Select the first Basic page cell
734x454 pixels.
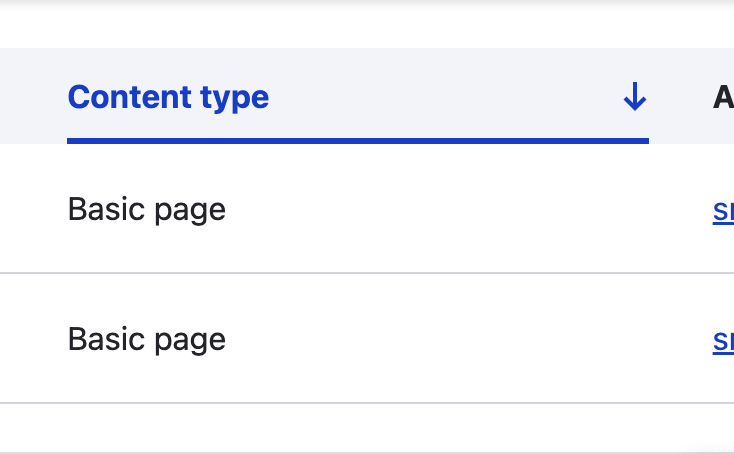pos(147,209)
